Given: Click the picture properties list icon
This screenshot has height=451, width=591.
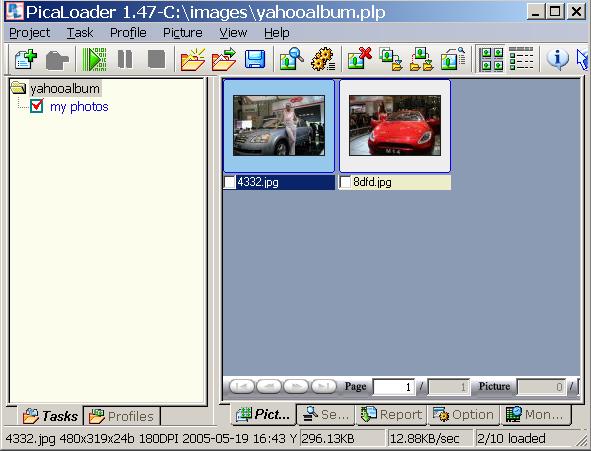Looking at the screenshot, I should pyautogui.click(x=453, y=59).
